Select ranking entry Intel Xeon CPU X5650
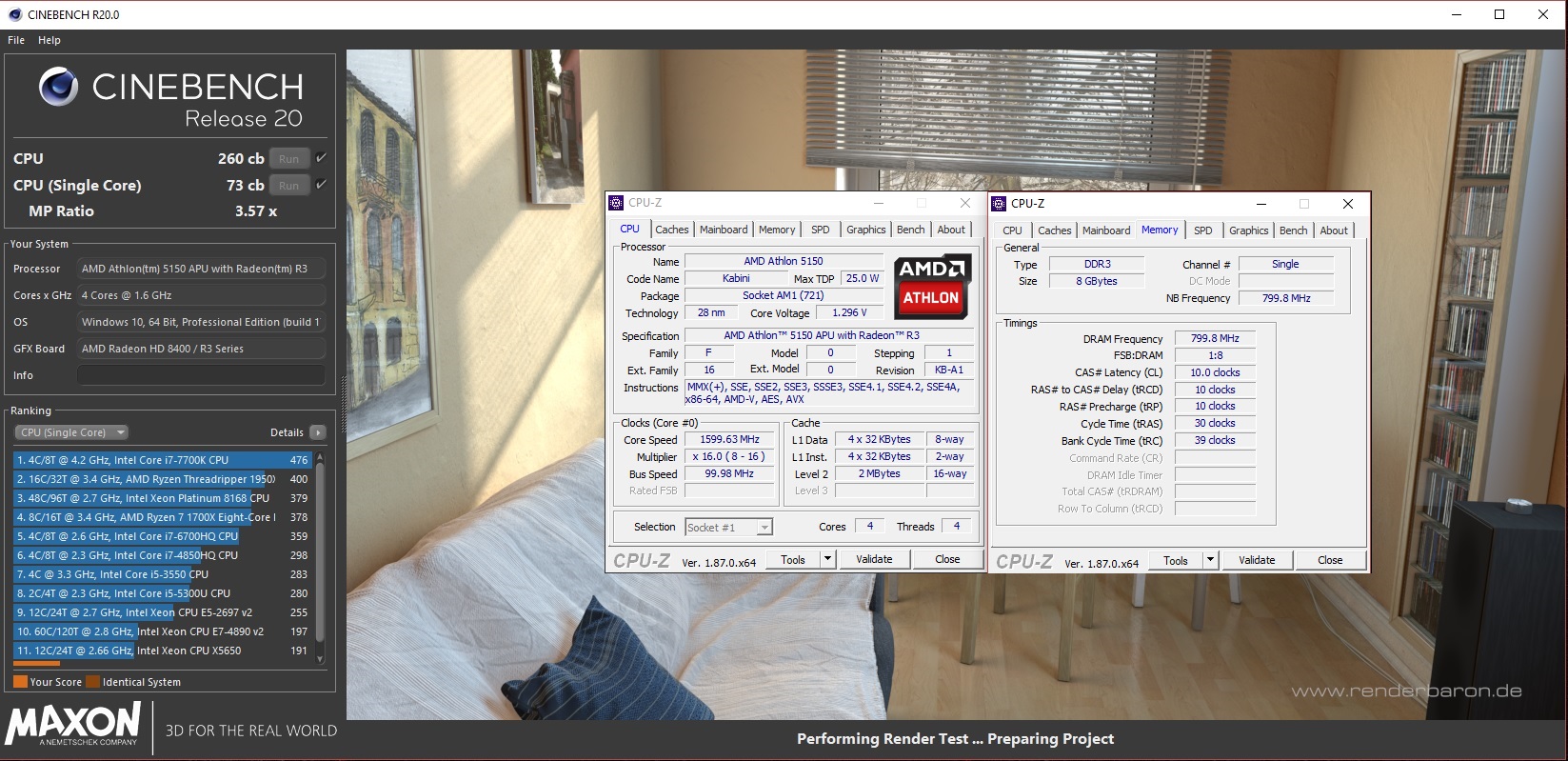This screenshot has width=1568, height=761. pyautogui.click(x=163, y=651)
